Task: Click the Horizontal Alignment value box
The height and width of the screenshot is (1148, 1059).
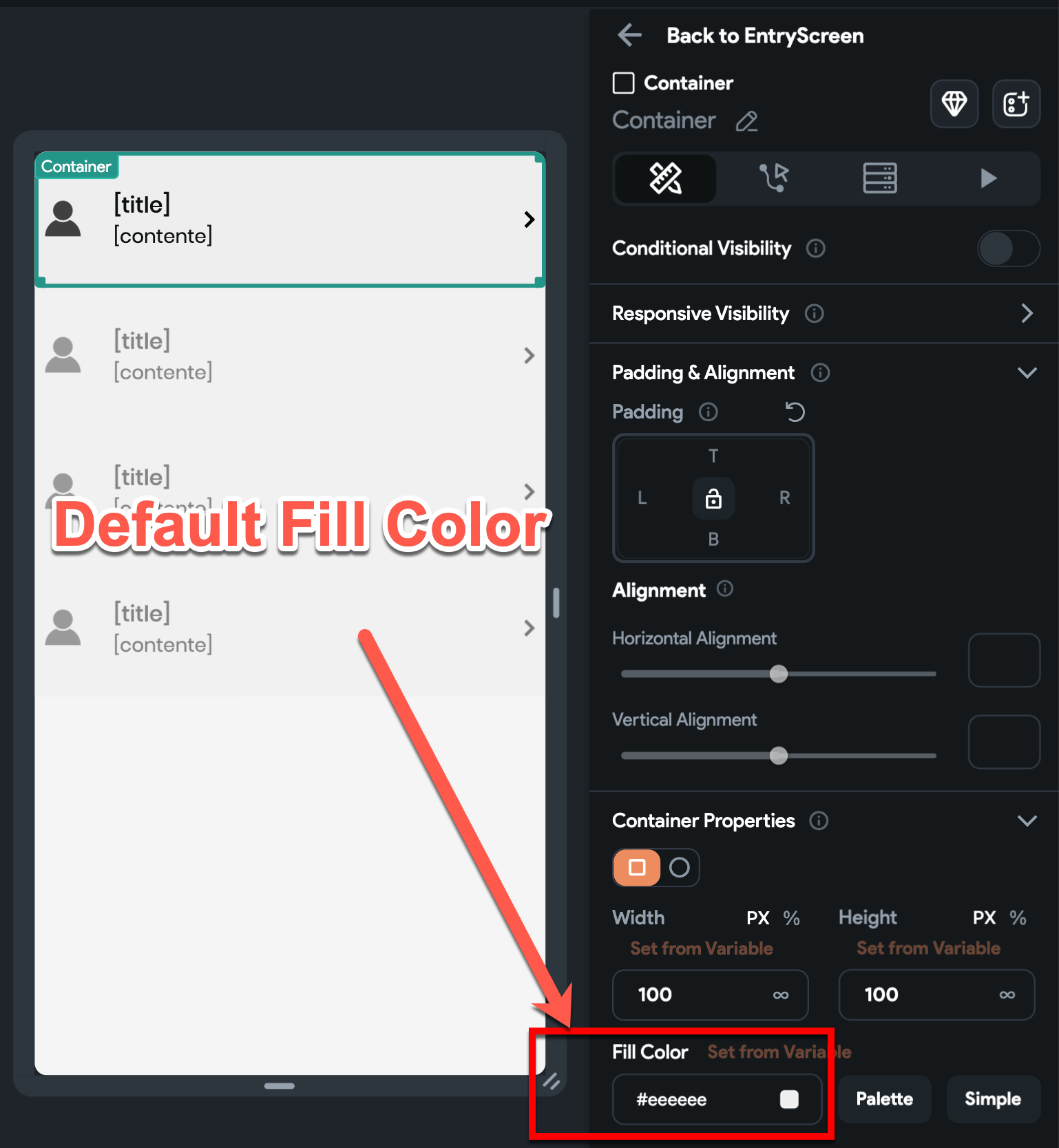Action: (1004, 660)
